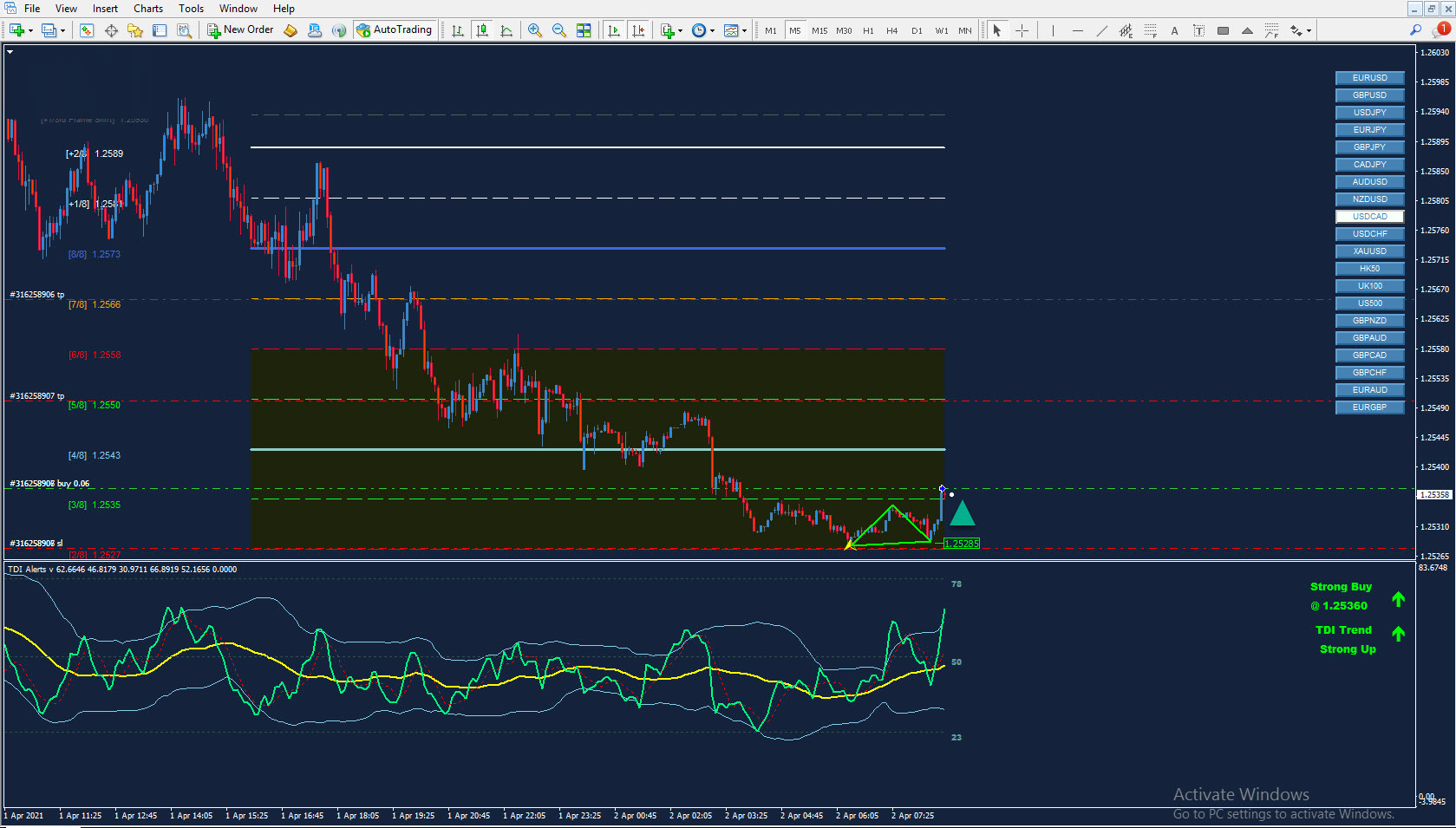Open the search magnifier icon
This screenshot has width=1456, height=828.
click(1415, 30)
